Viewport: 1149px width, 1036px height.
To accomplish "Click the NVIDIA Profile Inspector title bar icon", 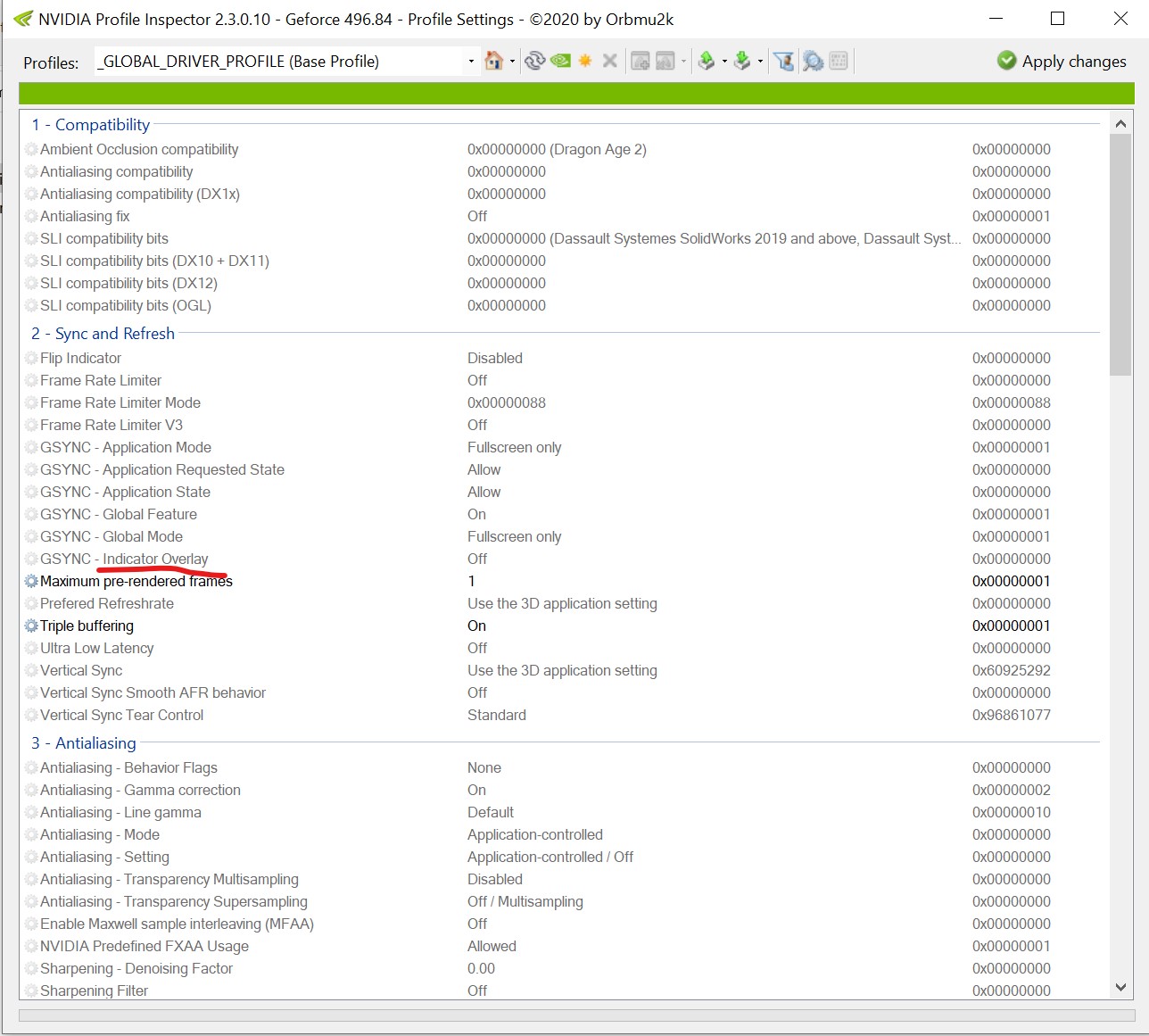I will pyautogui.click(x=23, y=19).
